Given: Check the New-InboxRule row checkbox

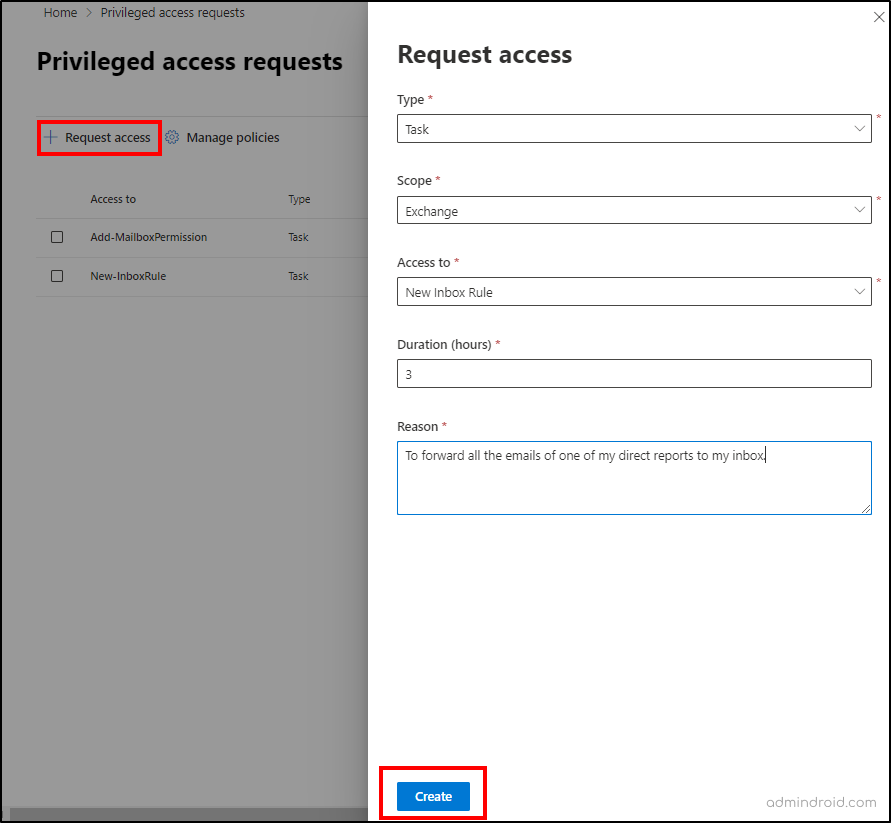Looking at the screenshot, I should coord(57,276).
